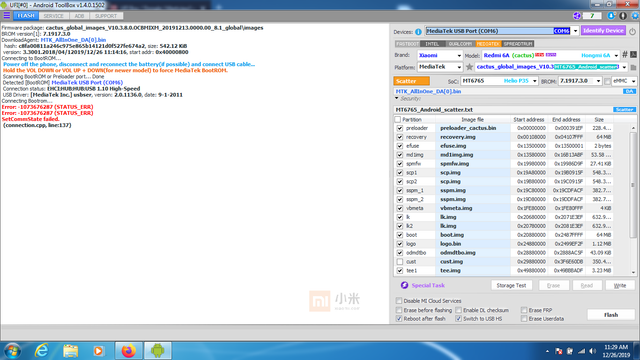This screenshot has width=640, height=360.
Task: Click the Identify Device button
Action: pos(603,31)
